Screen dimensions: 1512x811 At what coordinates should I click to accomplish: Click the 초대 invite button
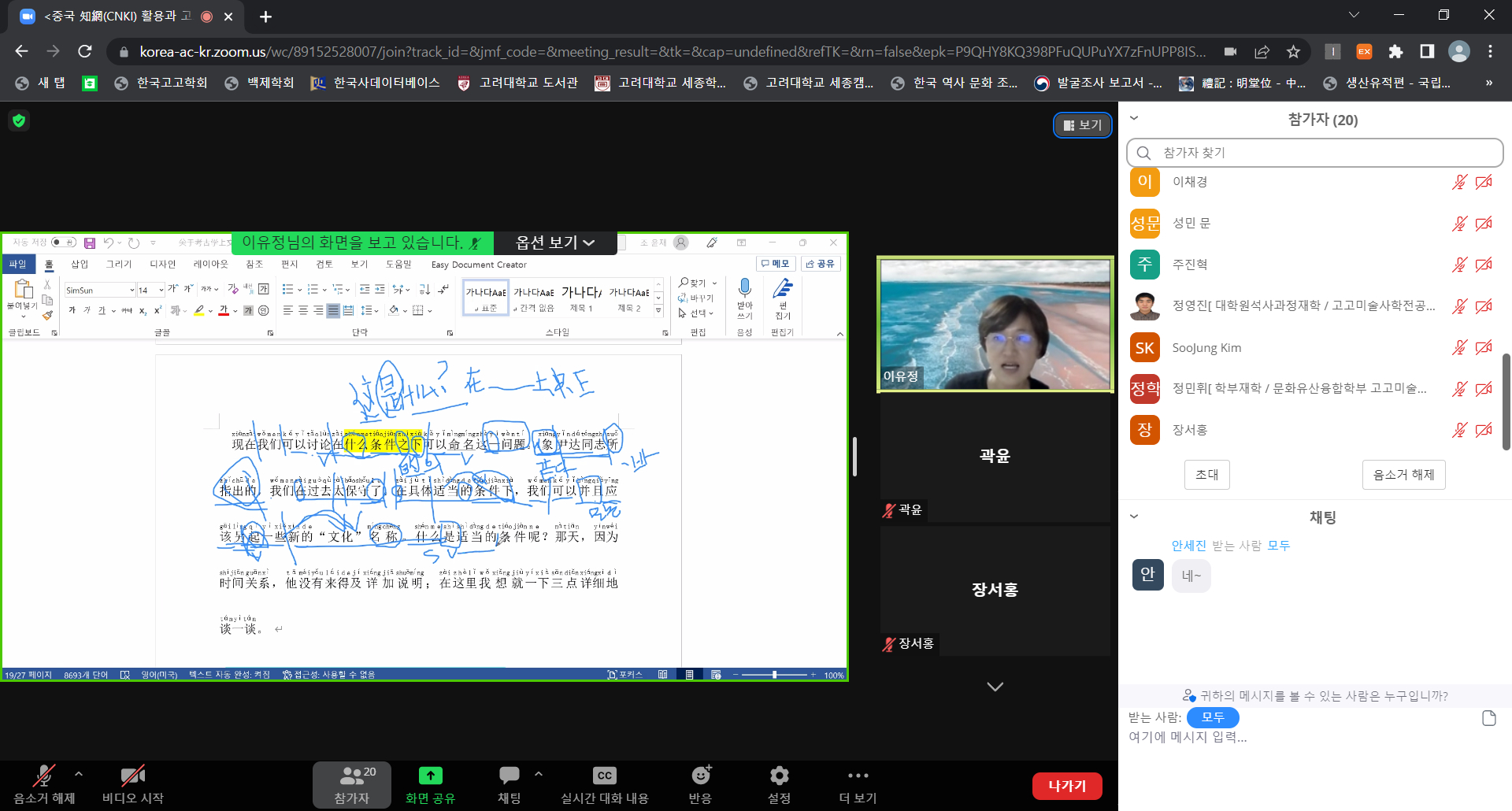(x=1206, y=475)
